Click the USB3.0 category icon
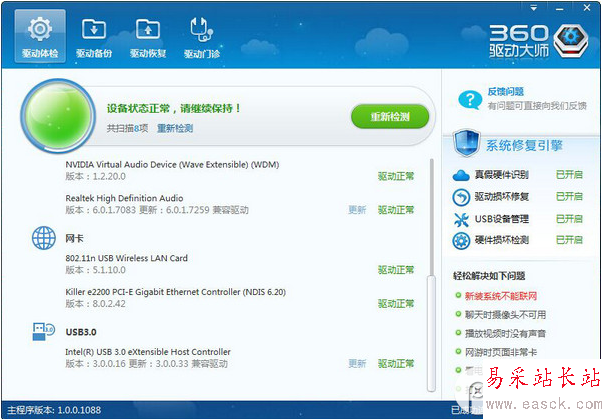 (x=44, y=331)
